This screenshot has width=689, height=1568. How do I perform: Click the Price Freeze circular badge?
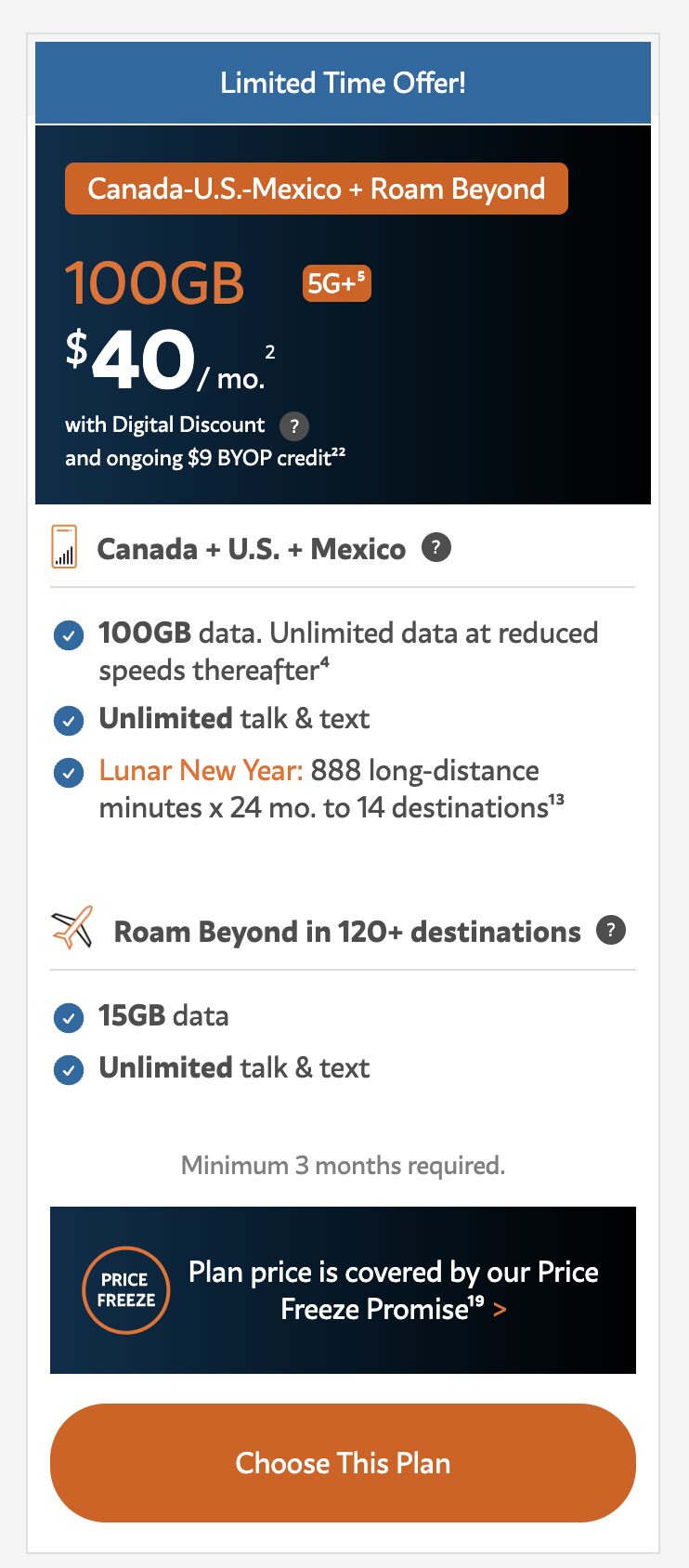coord(126,1290)
